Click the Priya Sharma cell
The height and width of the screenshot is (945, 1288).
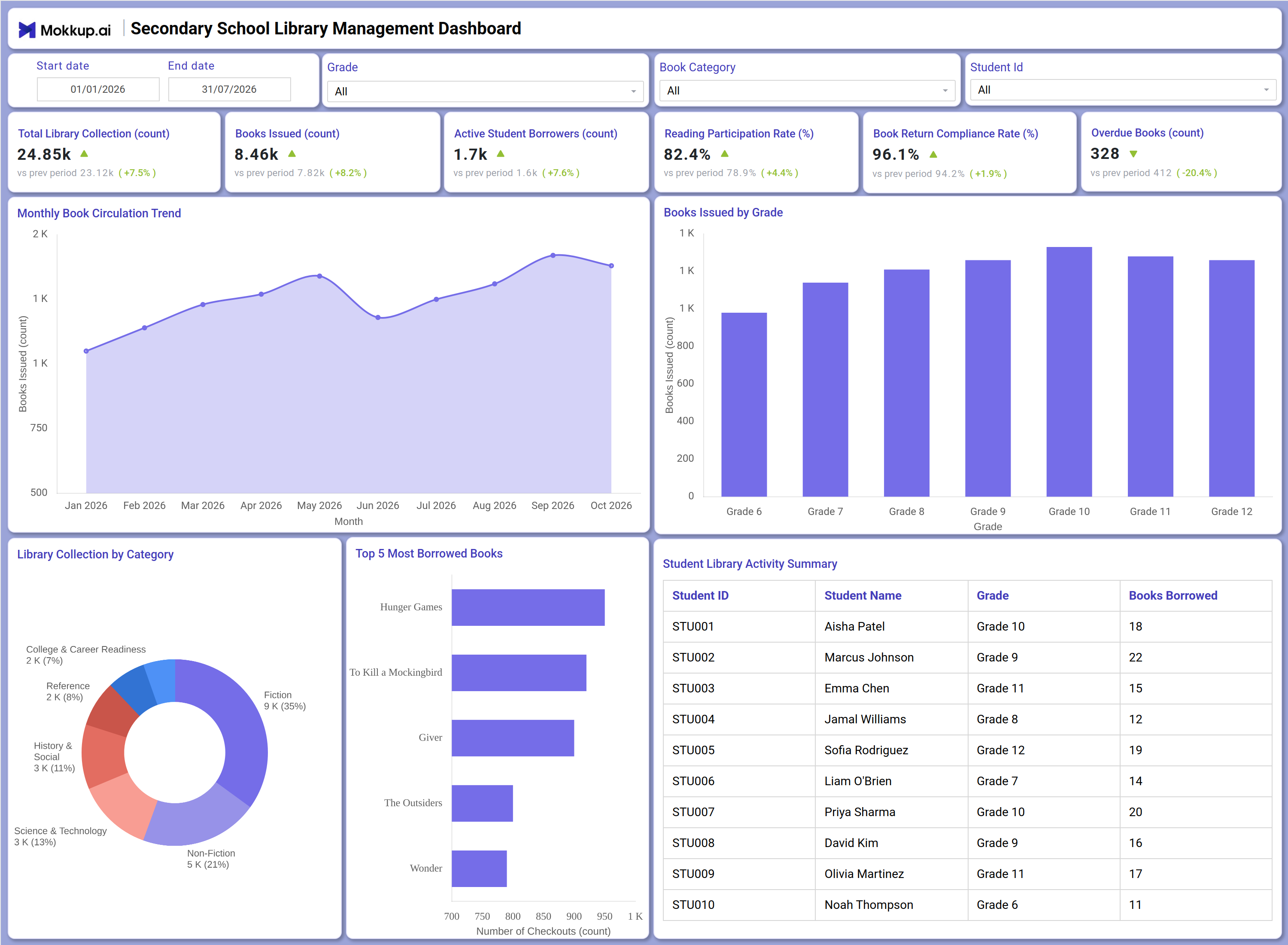click(891, 812)
